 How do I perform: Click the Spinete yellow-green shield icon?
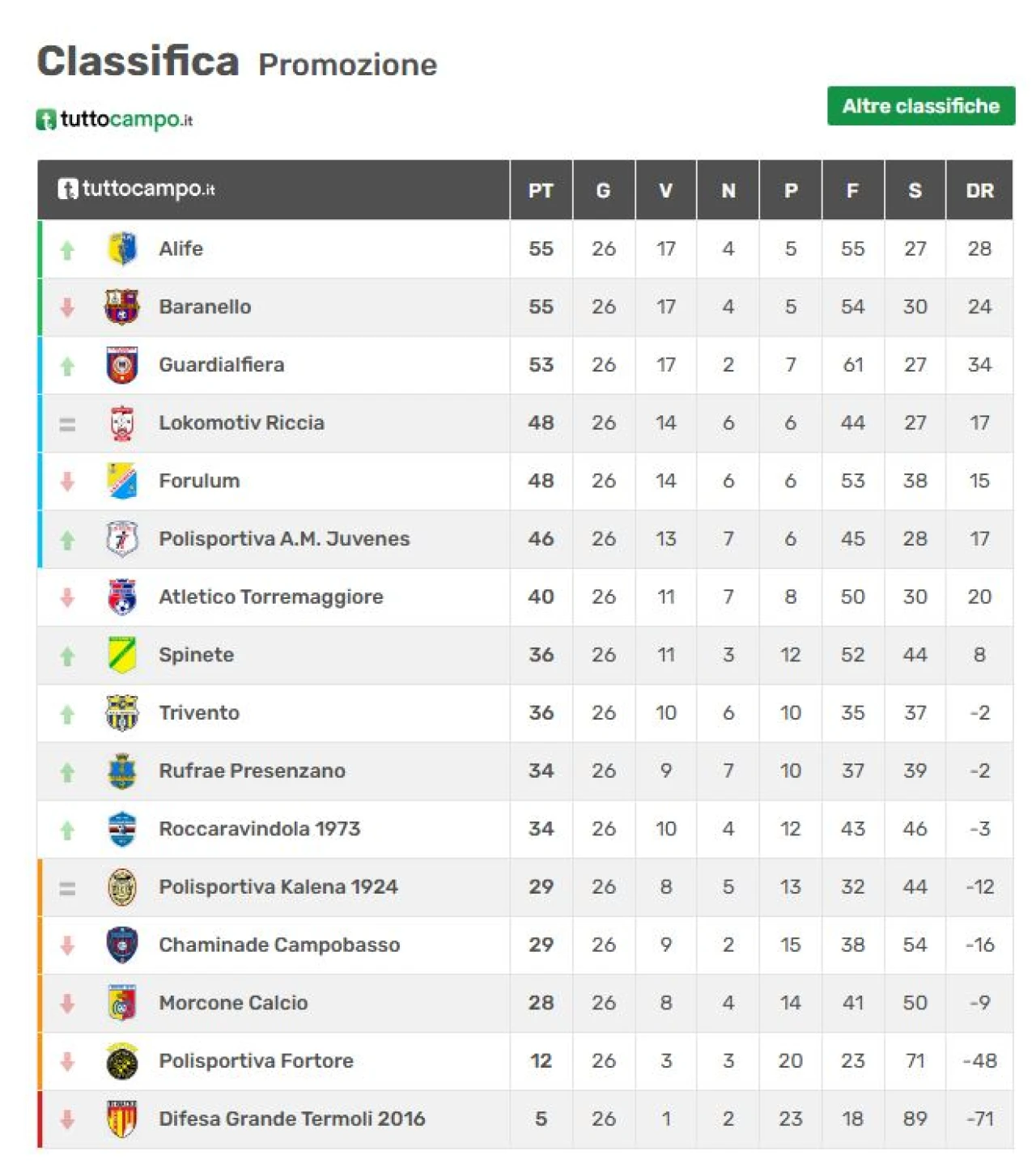pyautogui.click(x=122, y=655)
